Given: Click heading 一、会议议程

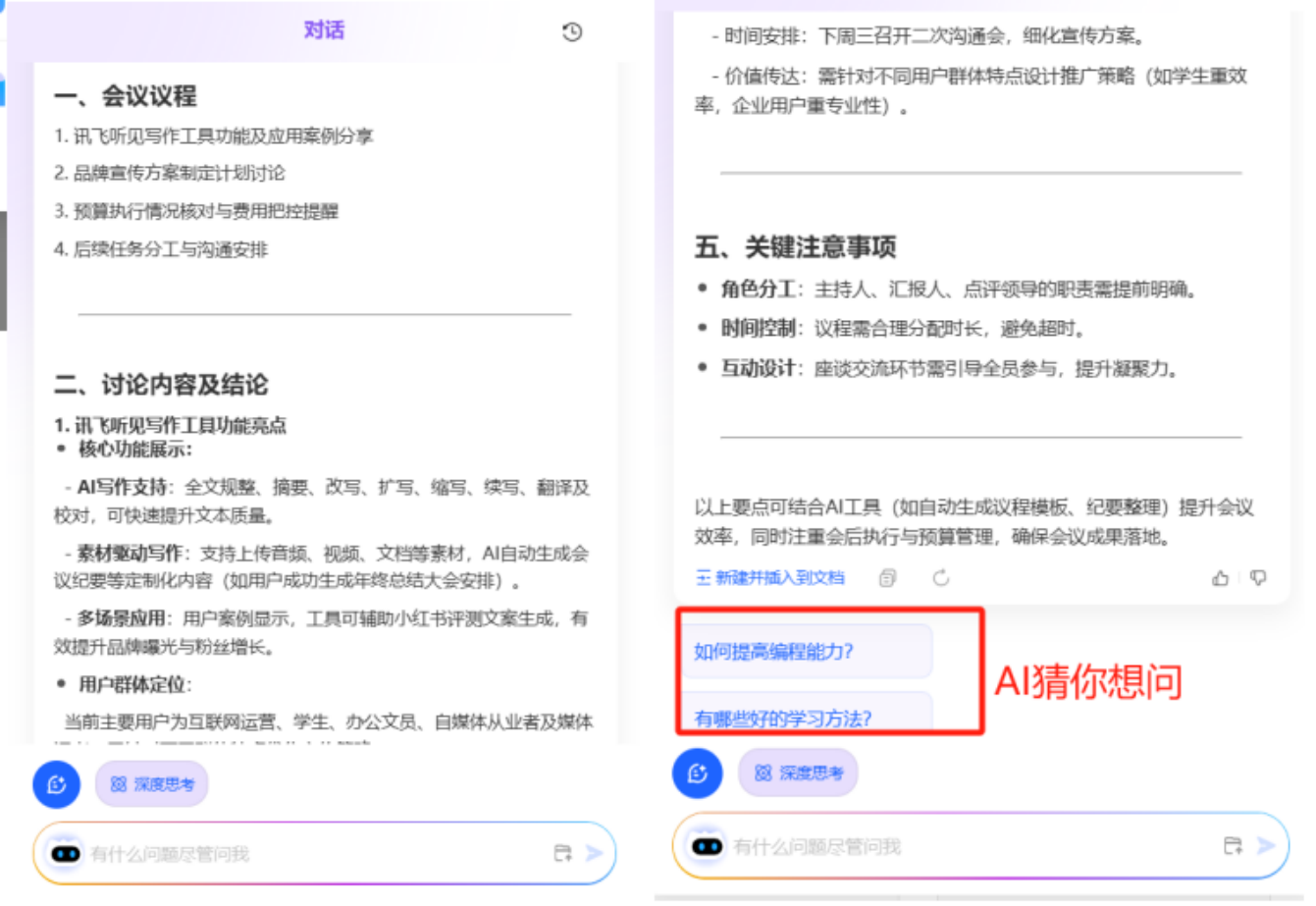Looking at the screenshot, I should coord(125,96).
